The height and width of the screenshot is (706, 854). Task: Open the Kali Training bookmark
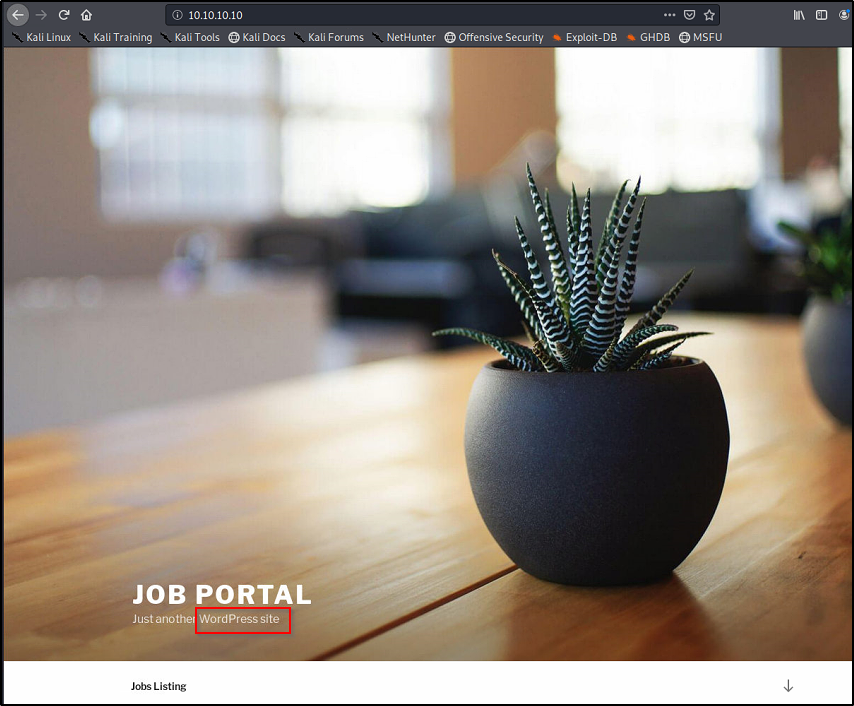pos(115,37)
